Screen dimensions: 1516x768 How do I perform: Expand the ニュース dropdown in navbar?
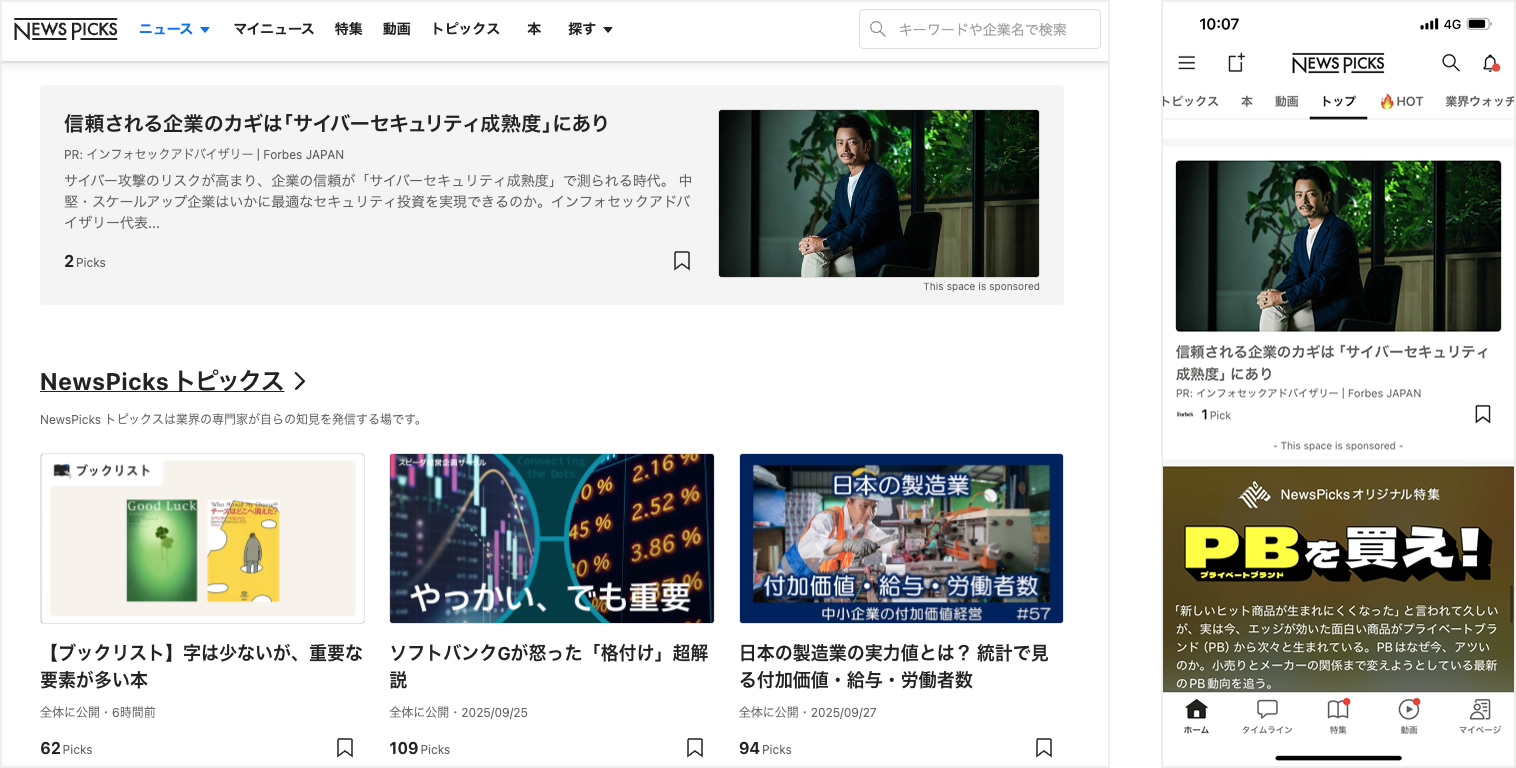[x=174, y=29]
